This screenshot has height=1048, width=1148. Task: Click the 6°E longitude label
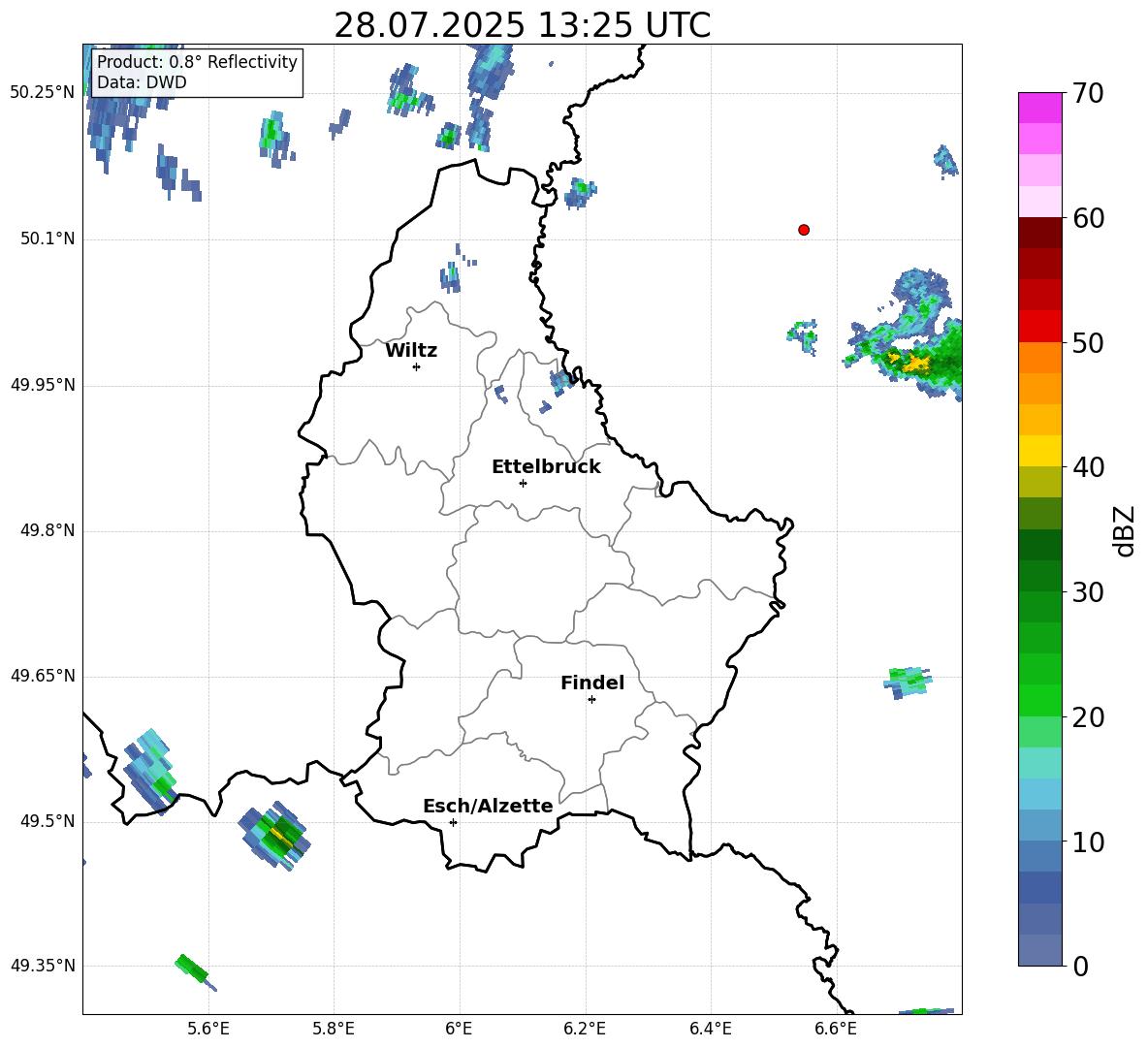459,1029
